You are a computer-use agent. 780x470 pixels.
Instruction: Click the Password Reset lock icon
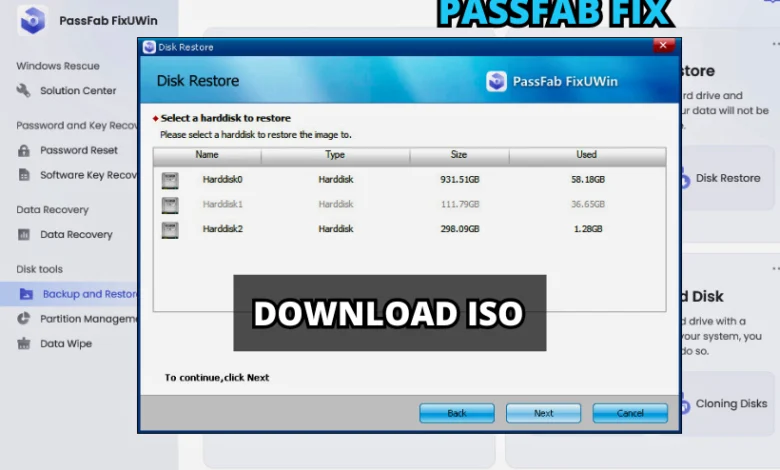click(x=24, y=150)
